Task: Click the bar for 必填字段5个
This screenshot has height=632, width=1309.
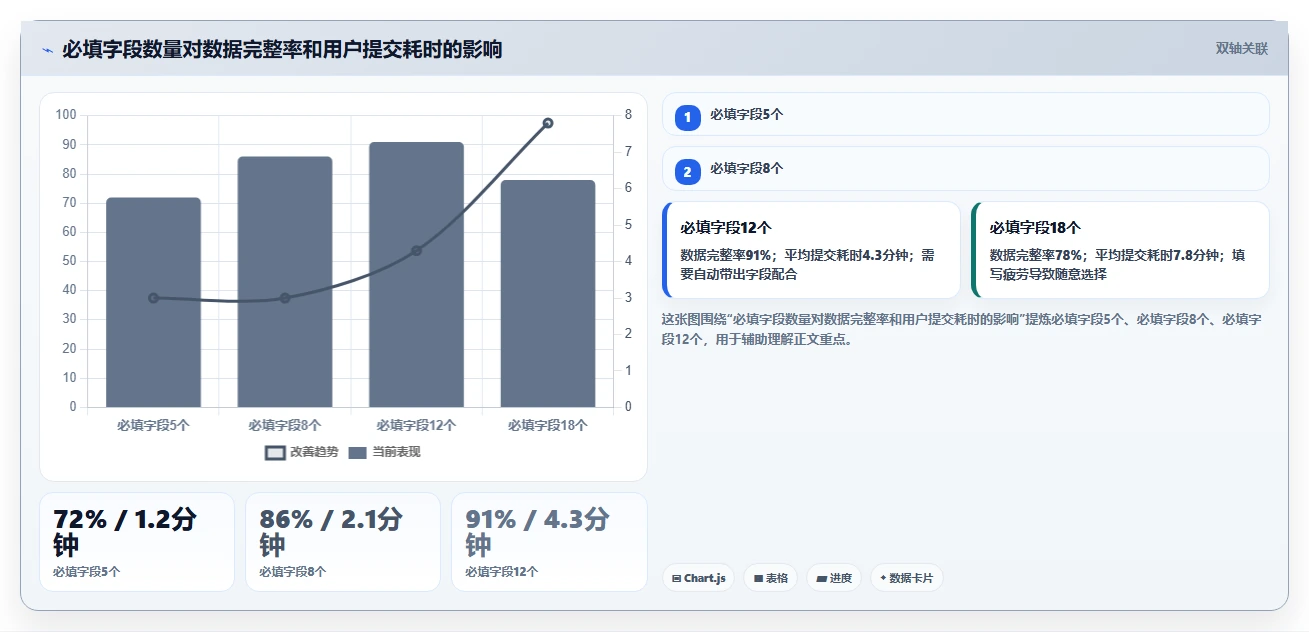Action: click(153, 302)
